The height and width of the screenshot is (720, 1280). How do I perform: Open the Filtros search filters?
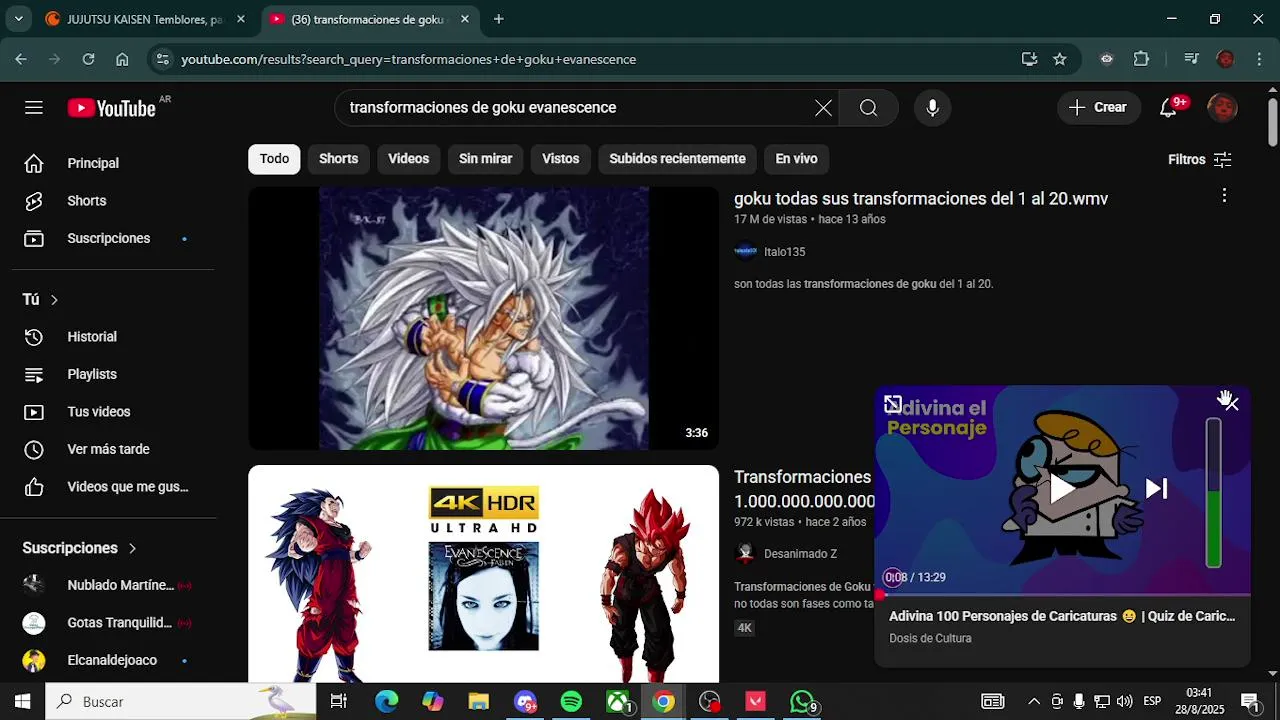pyautogui.click(x=1199, y=160)
